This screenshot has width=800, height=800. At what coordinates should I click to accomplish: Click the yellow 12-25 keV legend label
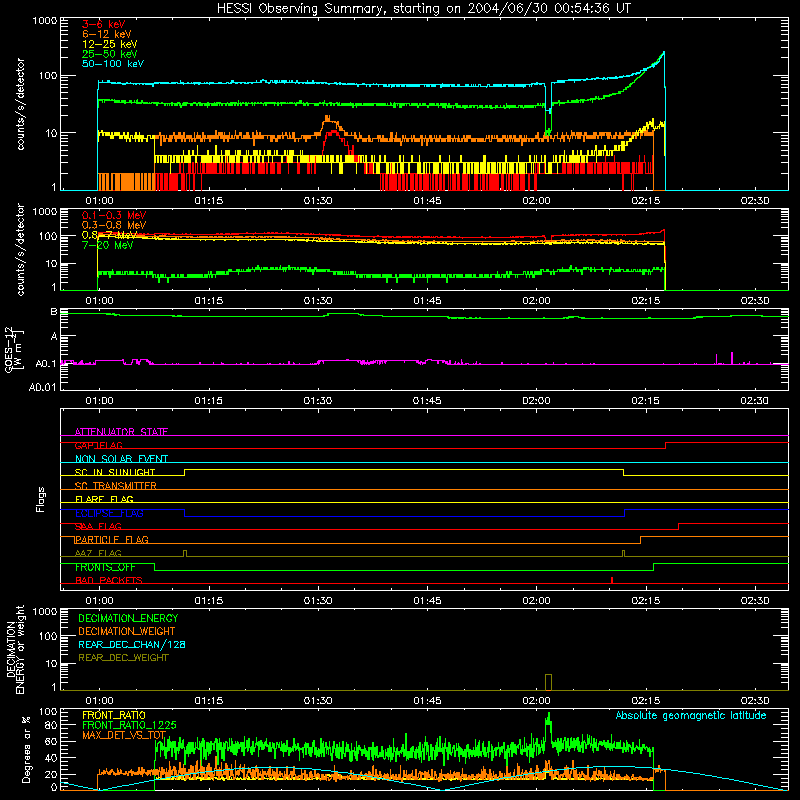110,44
